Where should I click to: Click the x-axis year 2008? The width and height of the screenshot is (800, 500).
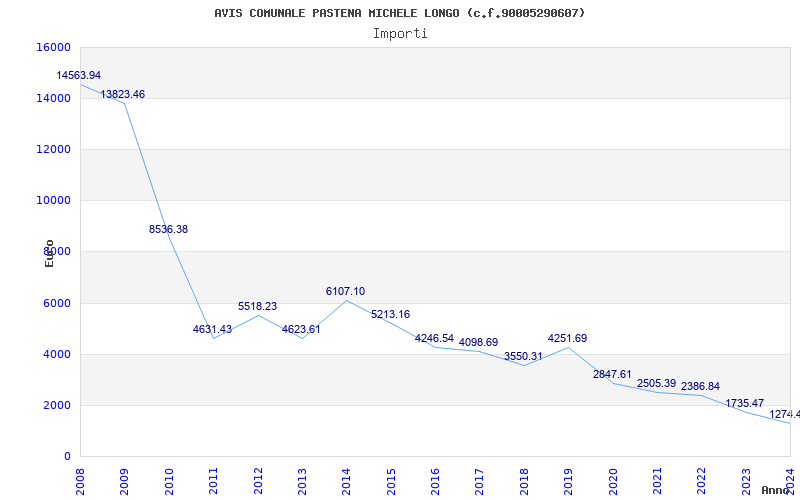pyautogui.click(x=80, y=481)
